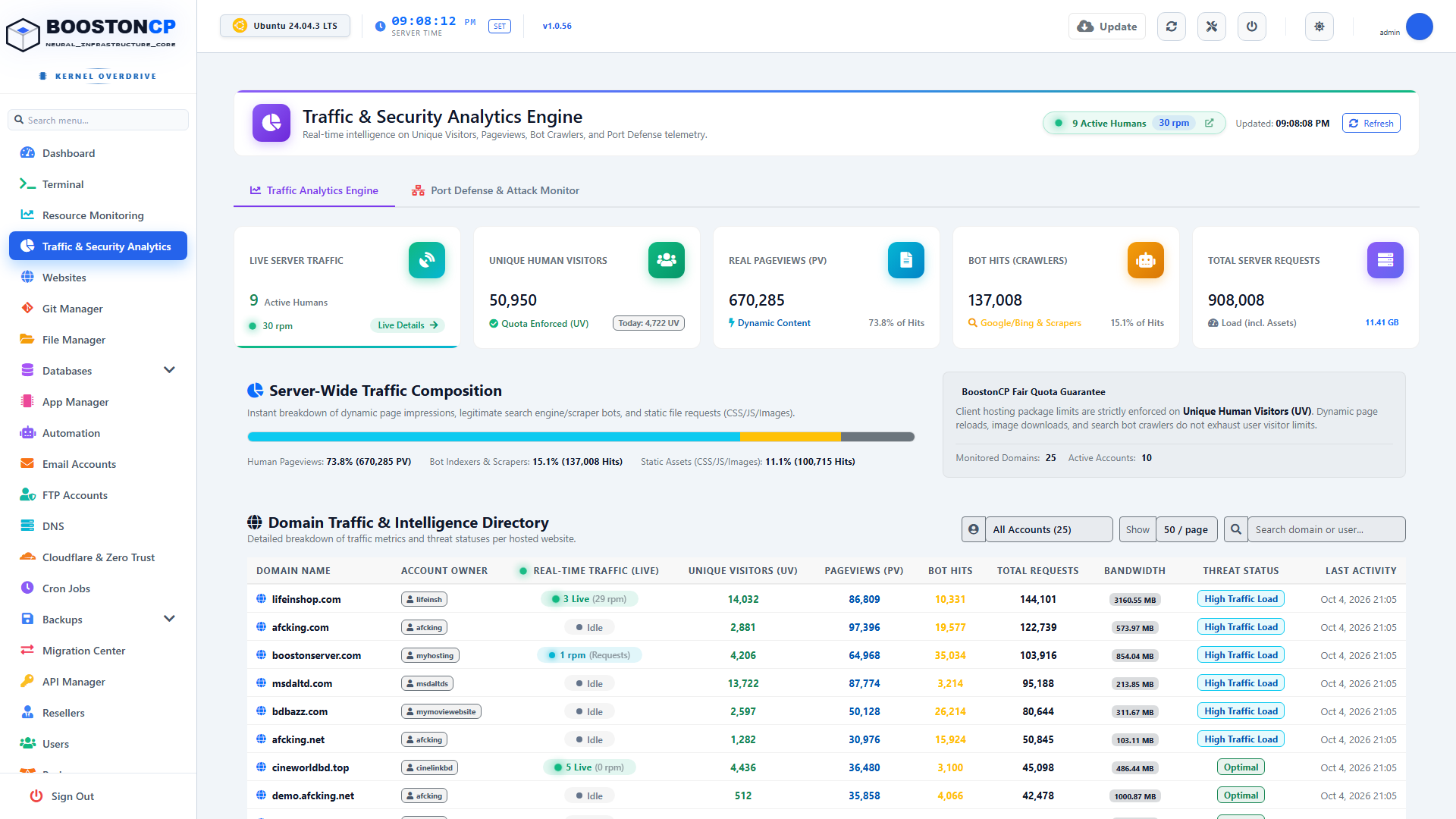
Task: Click the Update button
Action: pyautogui.click(x=1107, y=27)
